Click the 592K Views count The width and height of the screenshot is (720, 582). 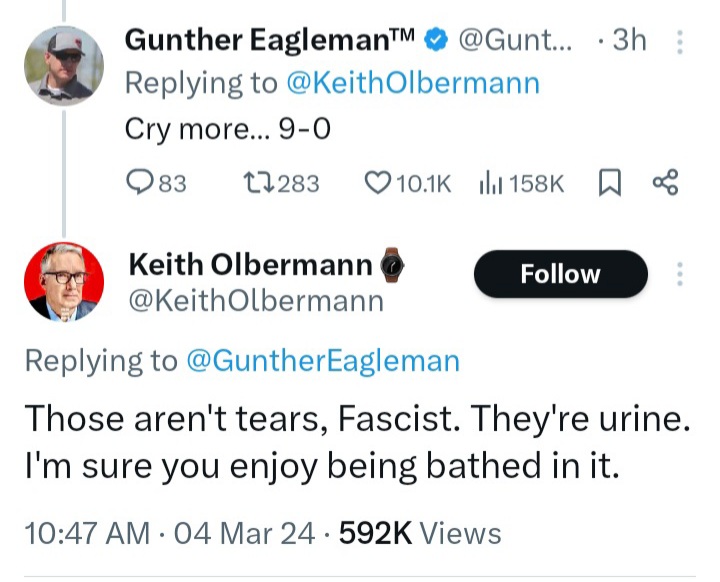point(420,533)
